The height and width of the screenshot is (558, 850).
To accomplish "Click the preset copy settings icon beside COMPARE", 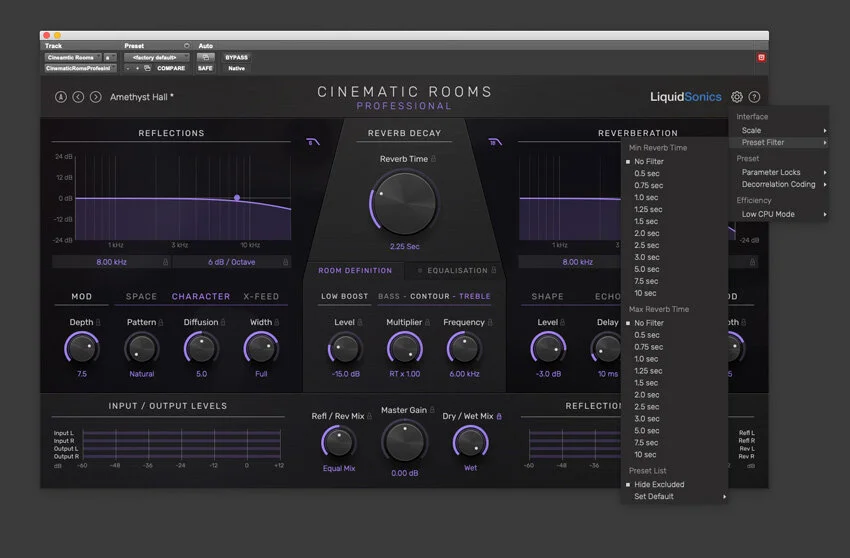I will point(147,68).
